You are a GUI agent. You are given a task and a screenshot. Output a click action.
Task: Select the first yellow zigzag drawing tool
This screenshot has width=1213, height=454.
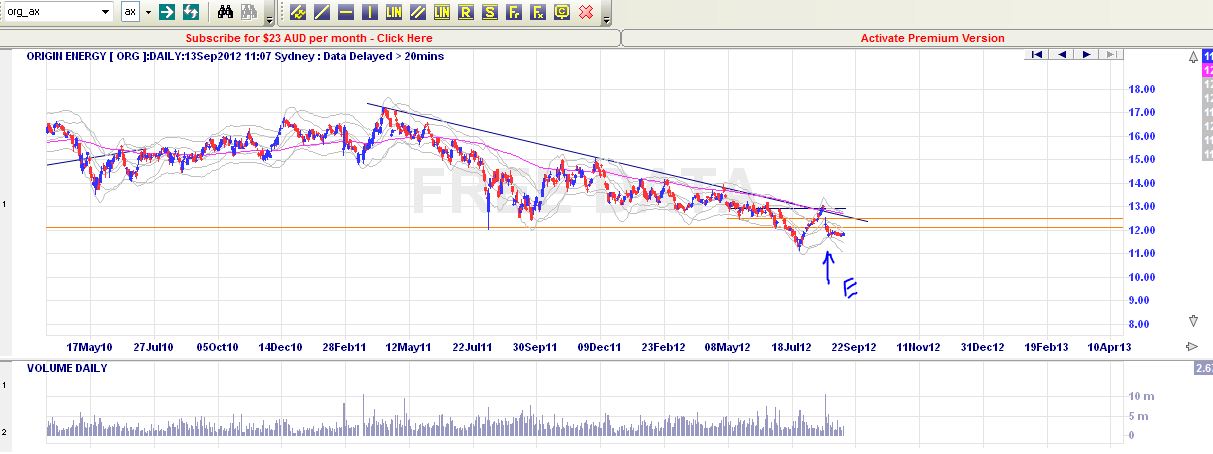click(299, 12)
